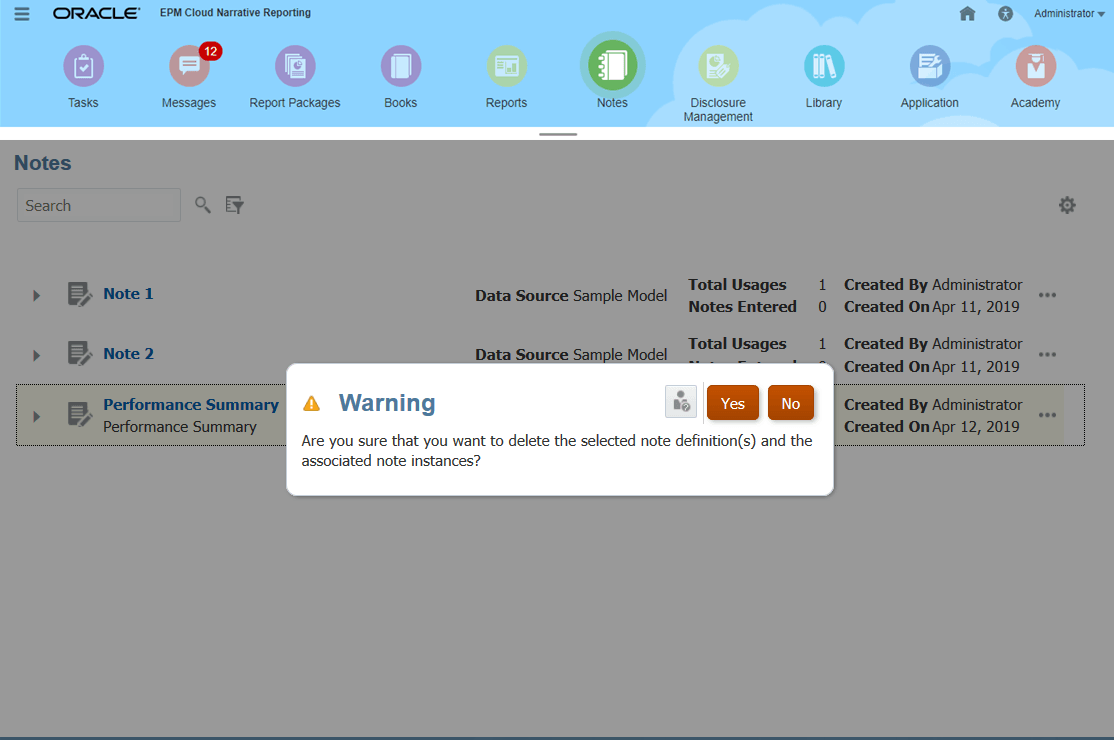The image size is (1114, 740).
Task: Click the Performance Summary note icon
Action: tap(80, 415)
